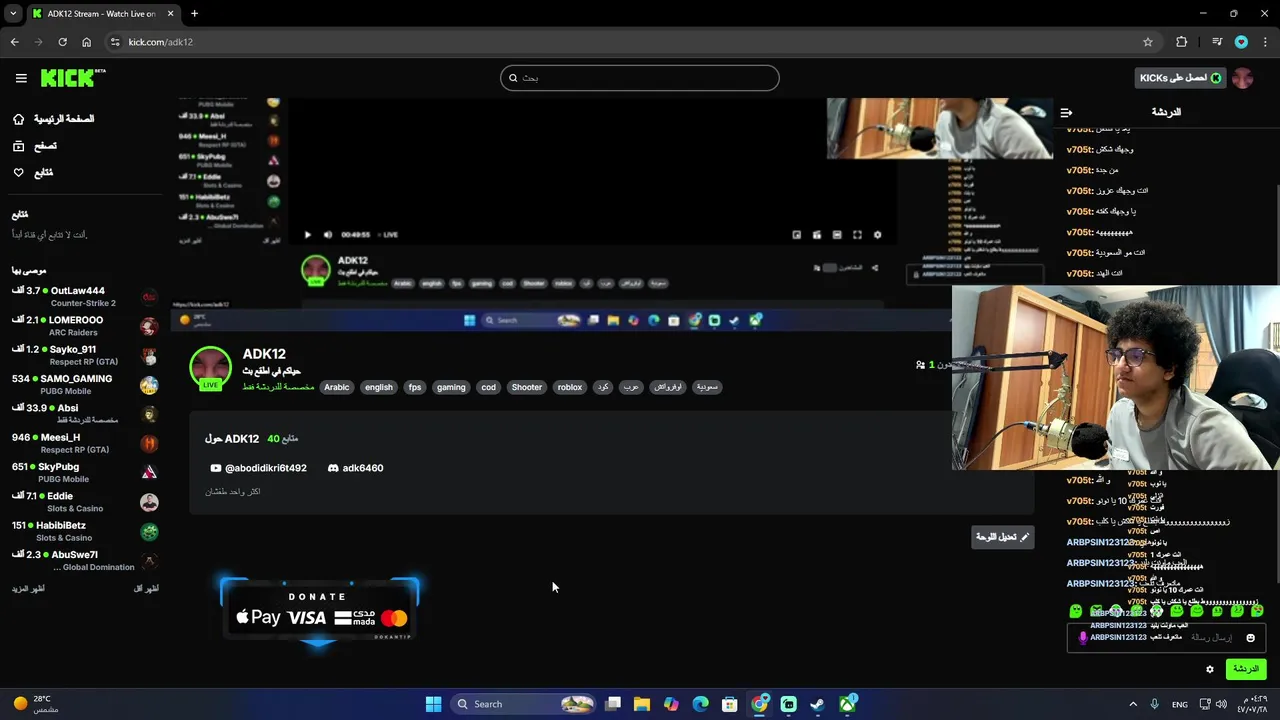Viewport: 1280px width, 720px height.
Task: Open Sayko_911 recommended channel
Action: (85, 355)
